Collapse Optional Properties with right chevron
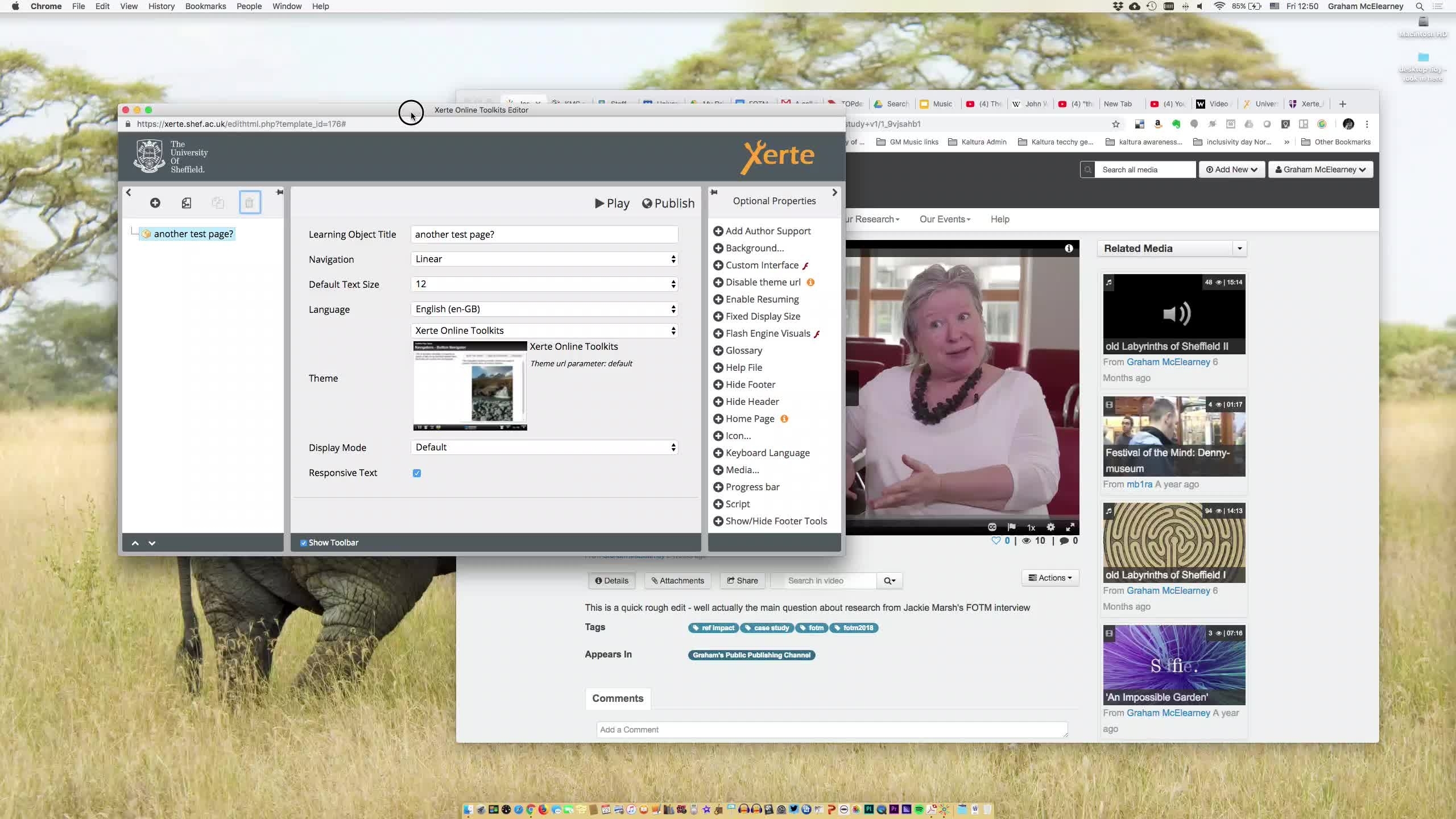This screenshot has height=819, width=1456. 834,193
